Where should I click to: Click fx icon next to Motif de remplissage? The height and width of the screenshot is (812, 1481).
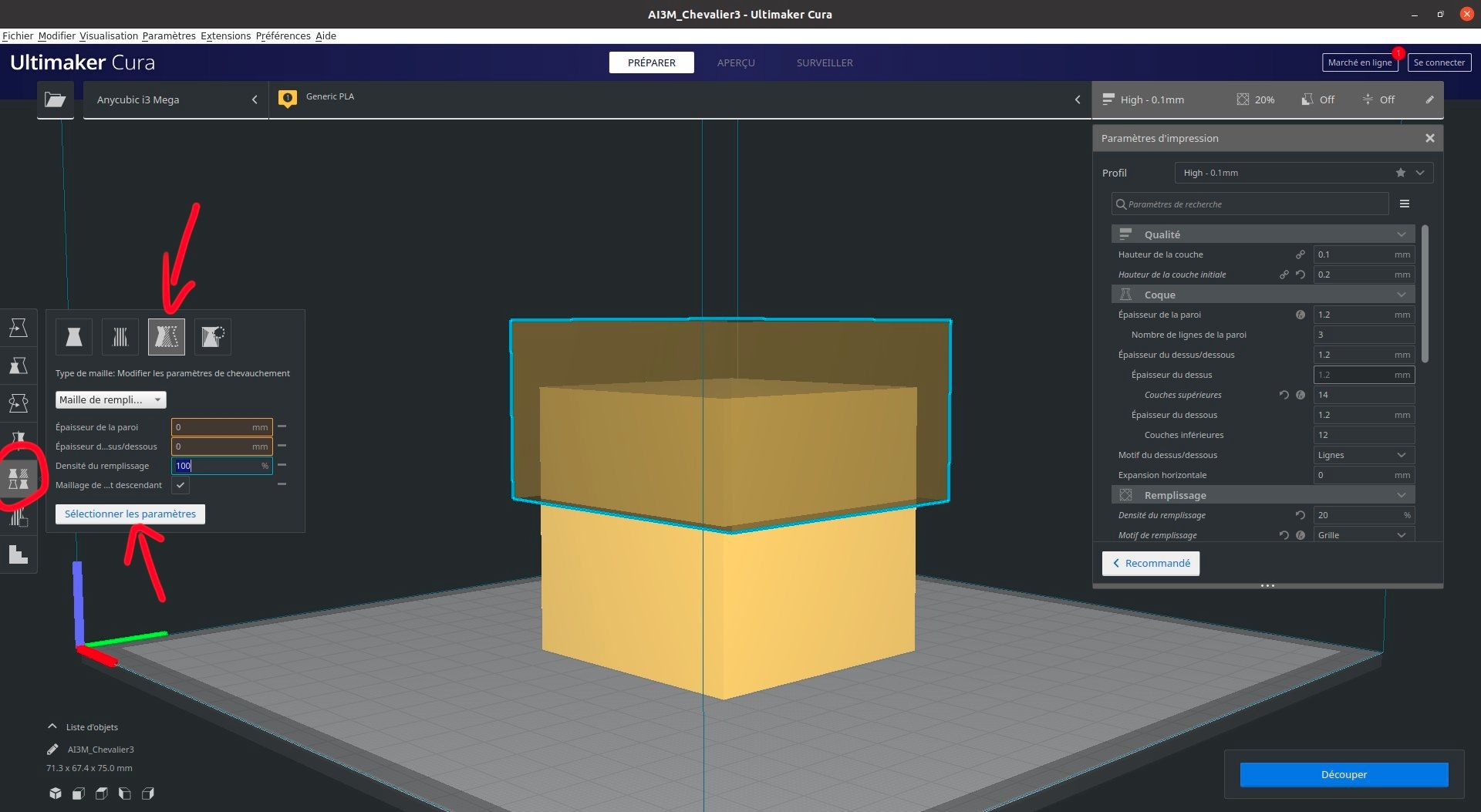(1301, 535)
